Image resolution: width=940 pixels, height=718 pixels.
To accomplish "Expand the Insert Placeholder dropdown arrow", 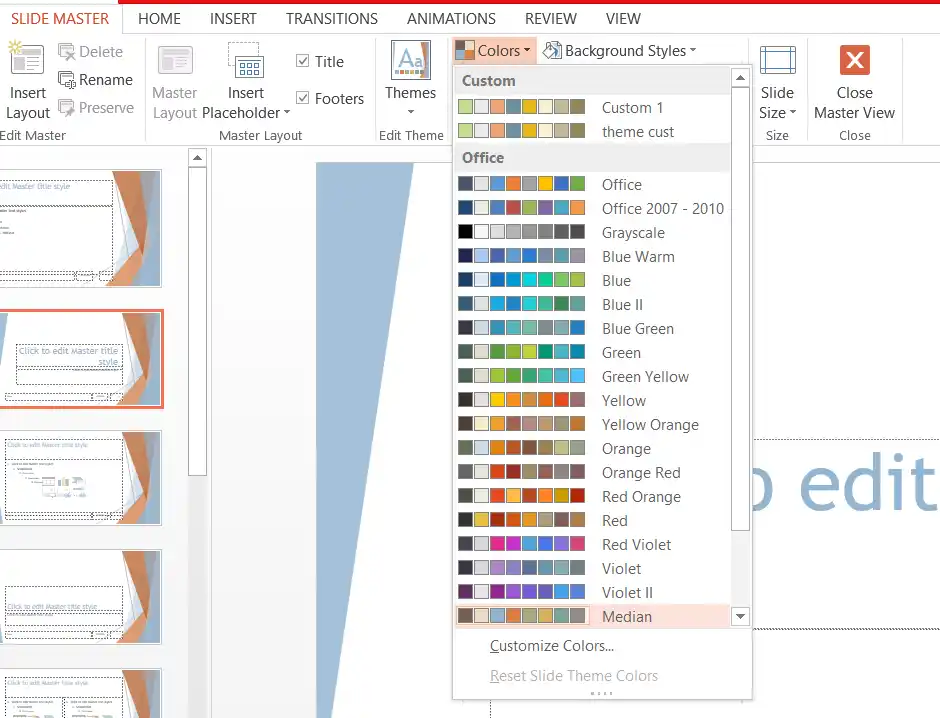I will 287,113.
